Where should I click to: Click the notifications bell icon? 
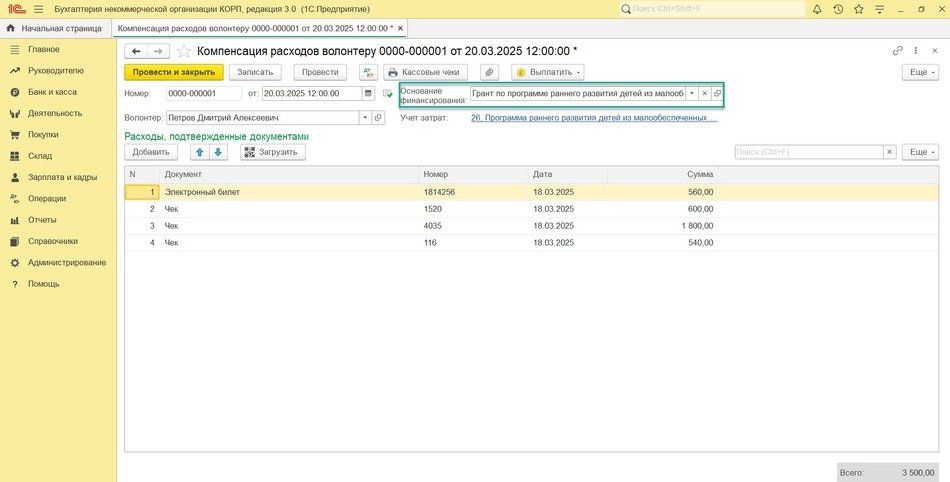(817, 9)
